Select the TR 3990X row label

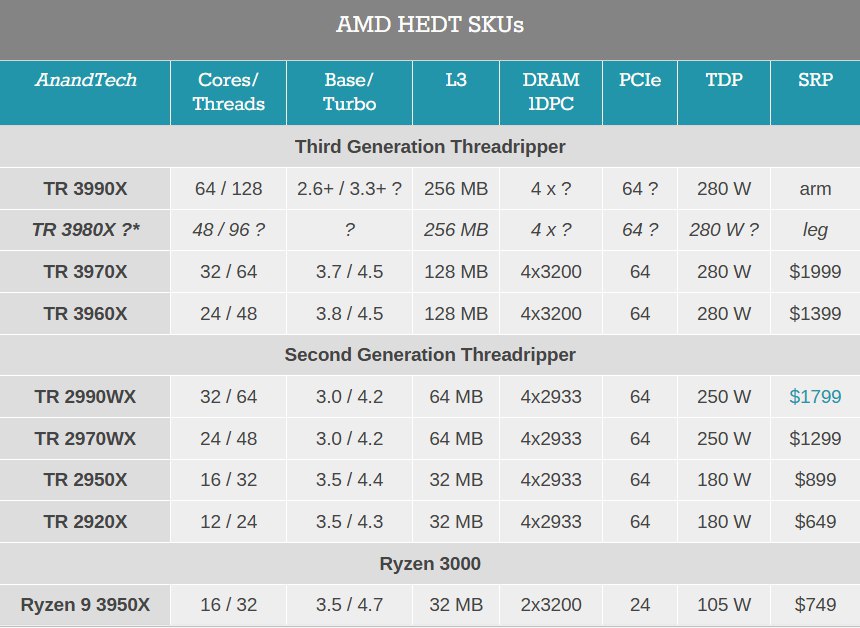pos(85,189)
